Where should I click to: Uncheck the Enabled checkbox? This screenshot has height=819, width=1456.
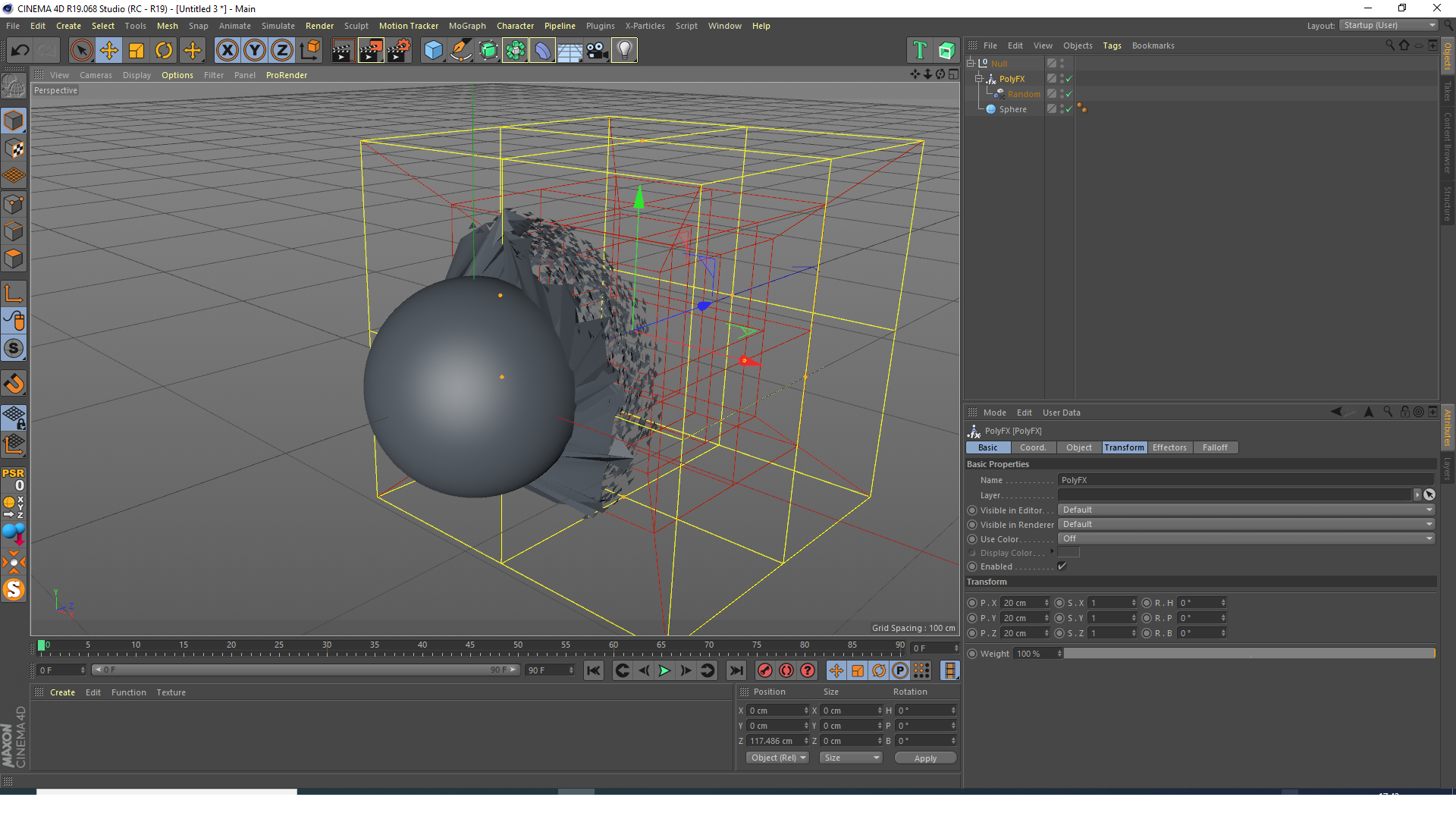[x=1062, y=566]
